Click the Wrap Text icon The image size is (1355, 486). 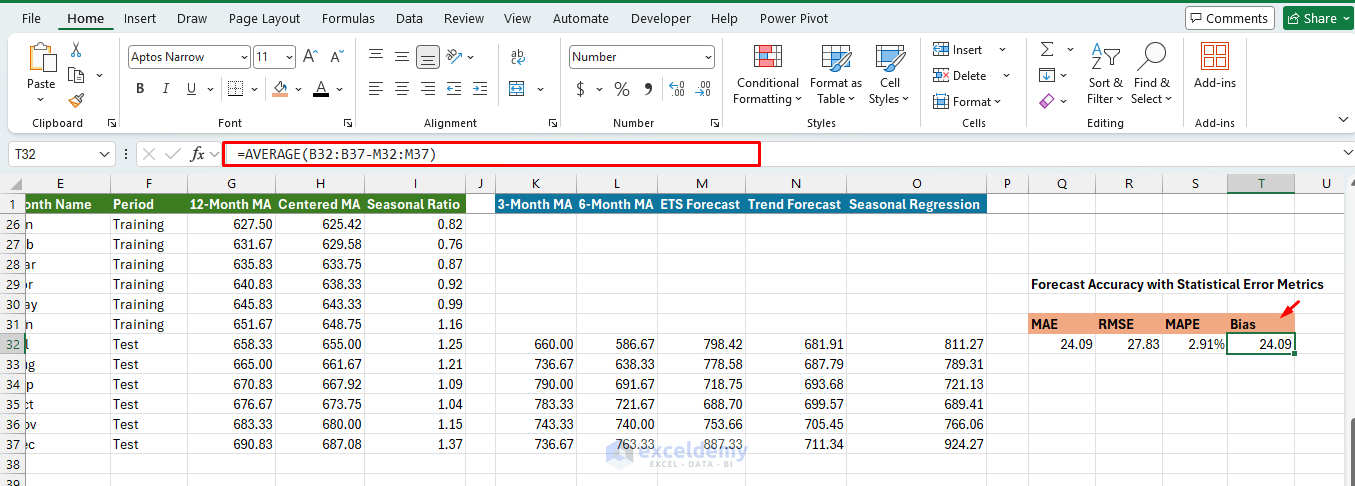(518, 57)
